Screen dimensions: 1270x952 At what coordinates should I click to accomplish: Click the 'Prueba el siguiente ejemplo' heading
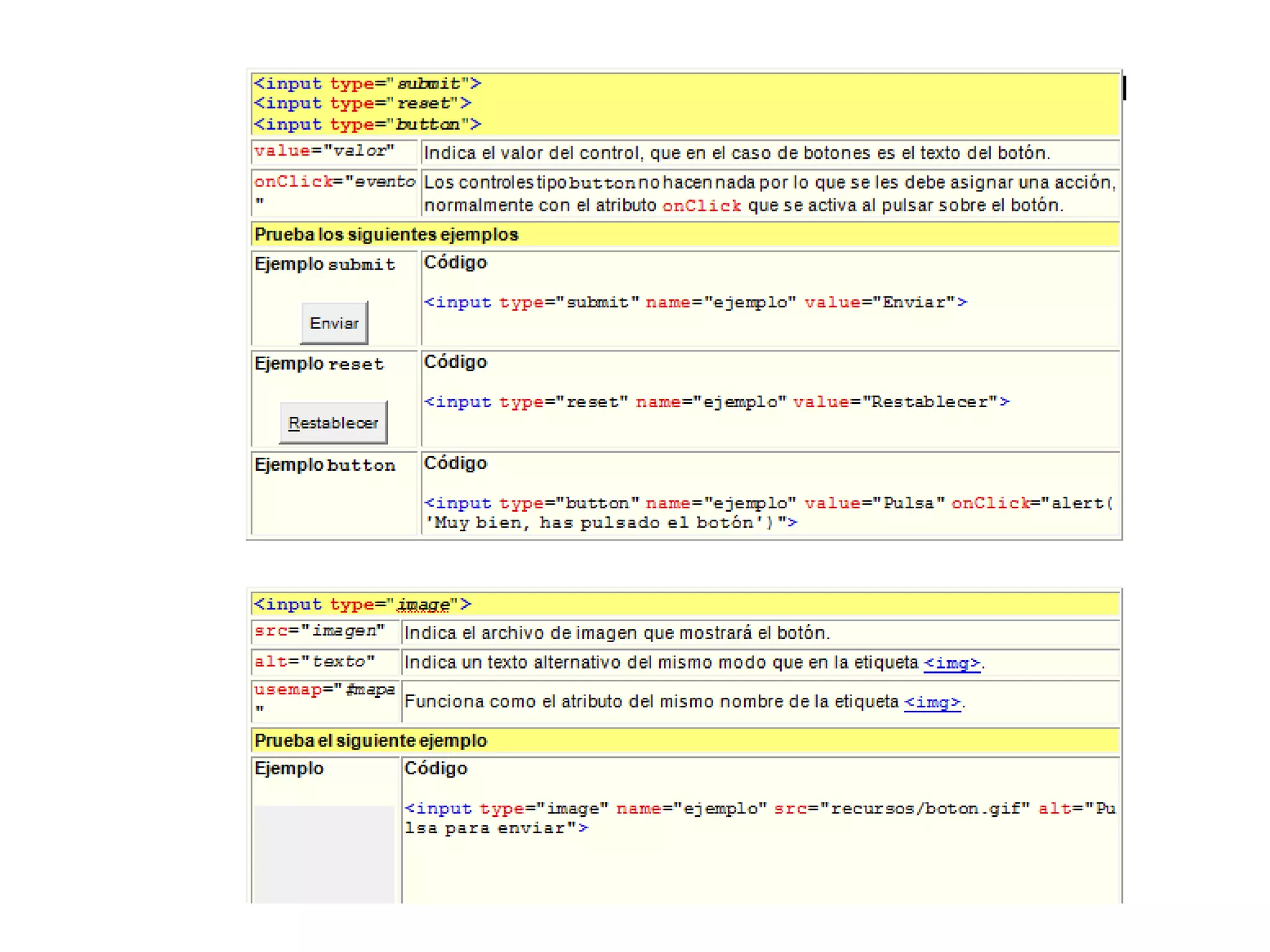click(x=371, y=741)
